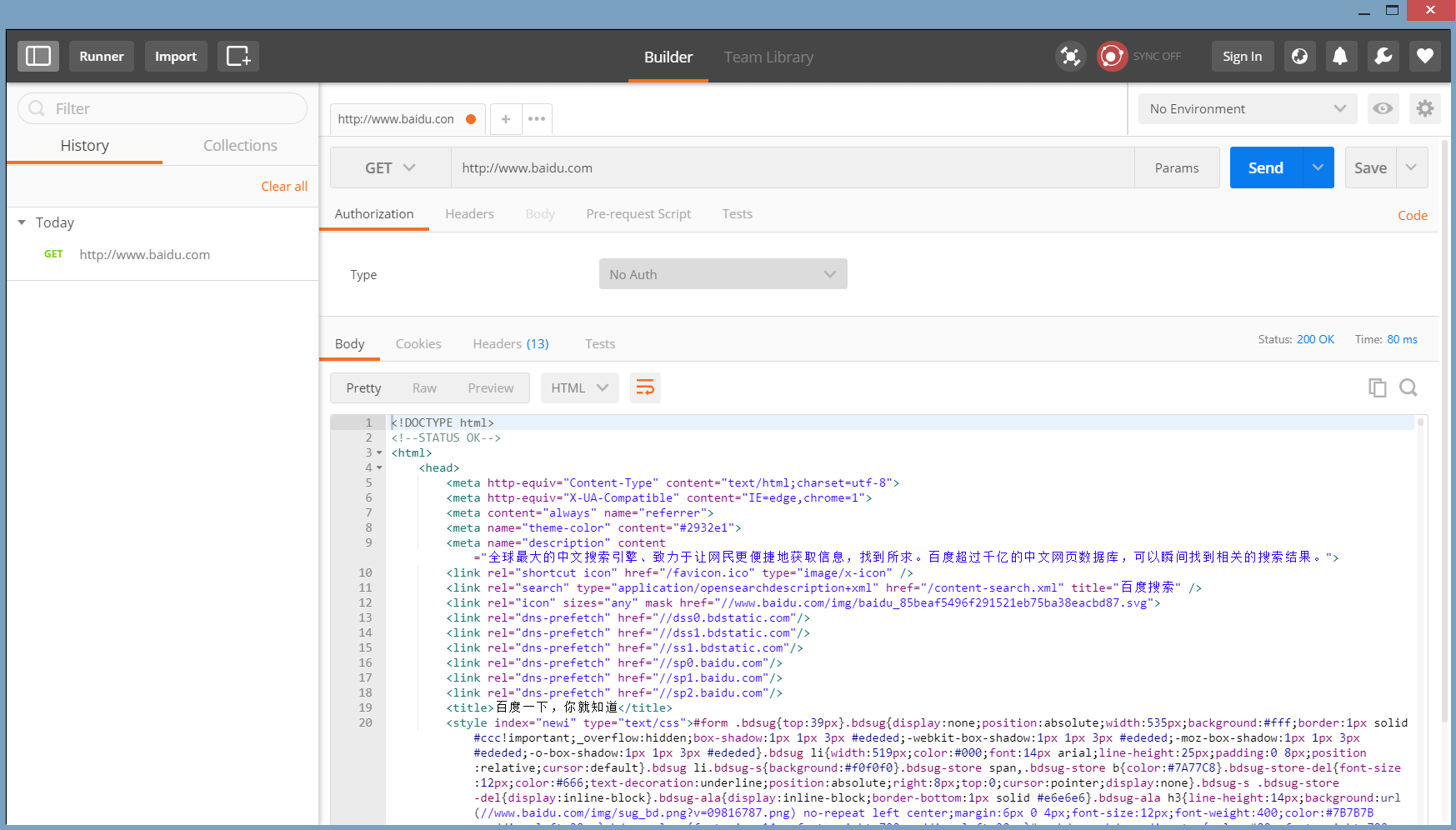
Task: Open the Params editor
Action: tap(1177, 167)
